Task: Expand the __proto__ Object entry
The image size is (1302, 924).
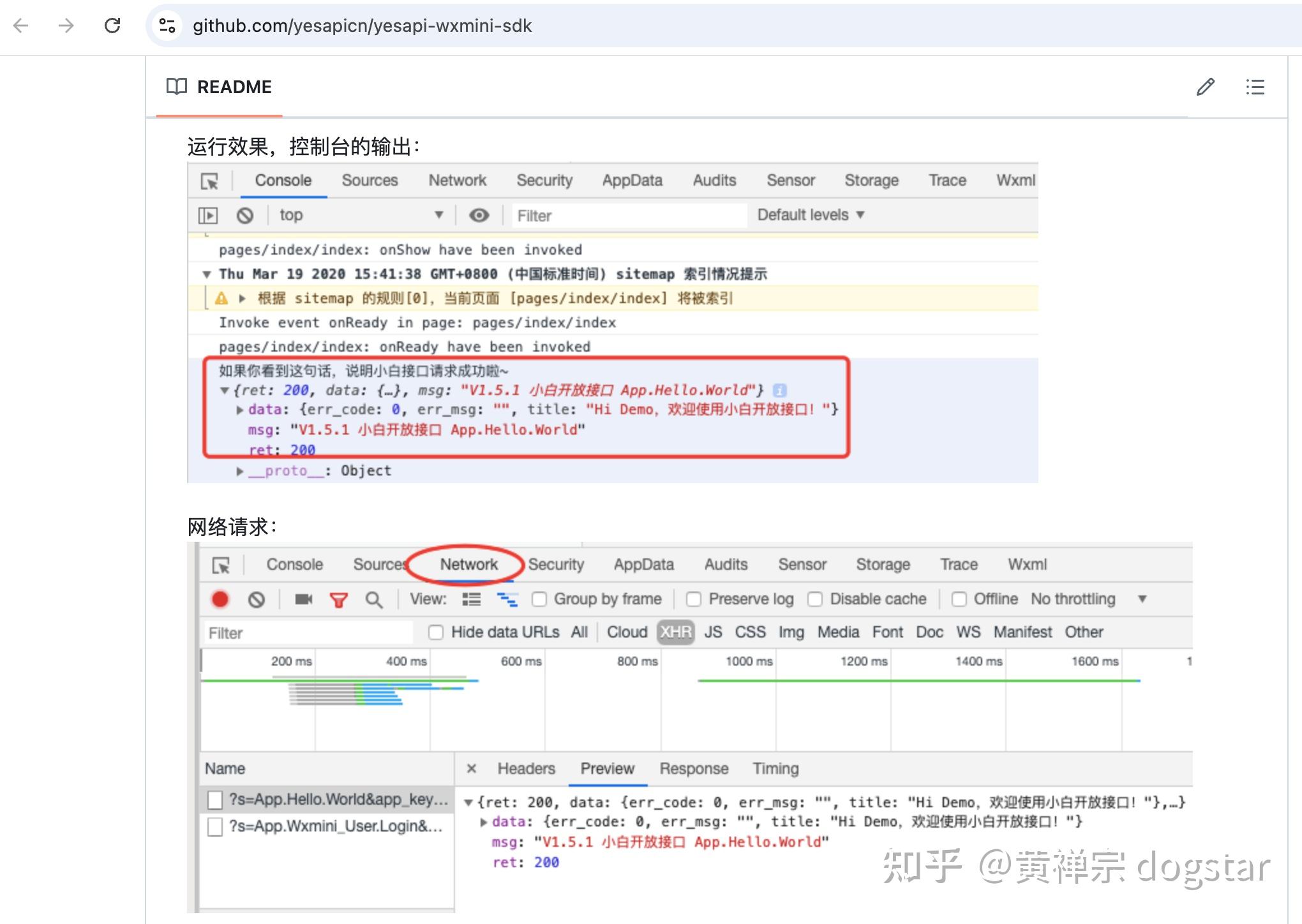Action: pos(239,470)
